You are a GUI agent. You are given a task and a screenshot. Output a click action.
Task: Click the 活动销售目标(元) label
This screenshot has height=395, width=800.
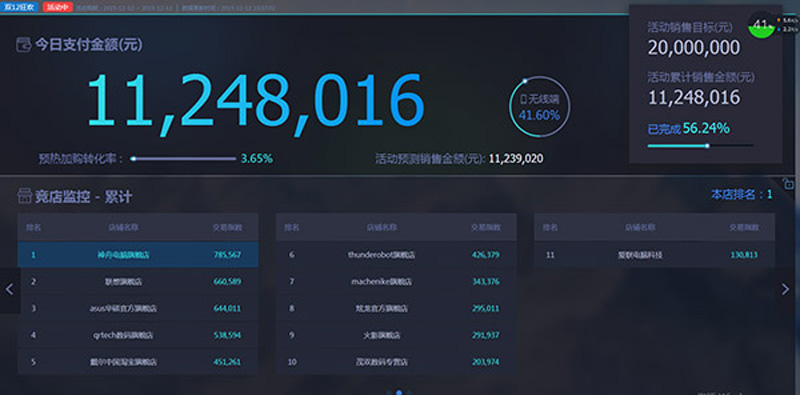[x=690, y=27]
